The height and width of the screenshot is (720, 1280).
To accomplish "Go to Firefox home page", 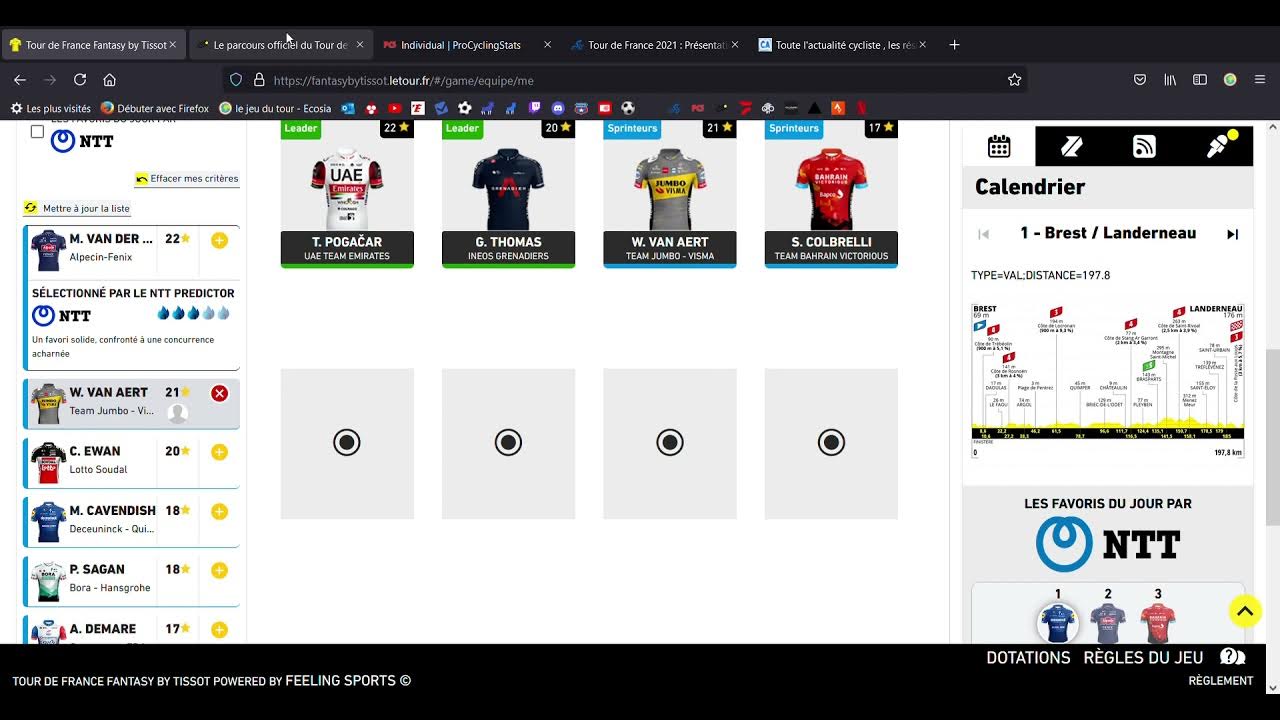I will click(110, 80).
